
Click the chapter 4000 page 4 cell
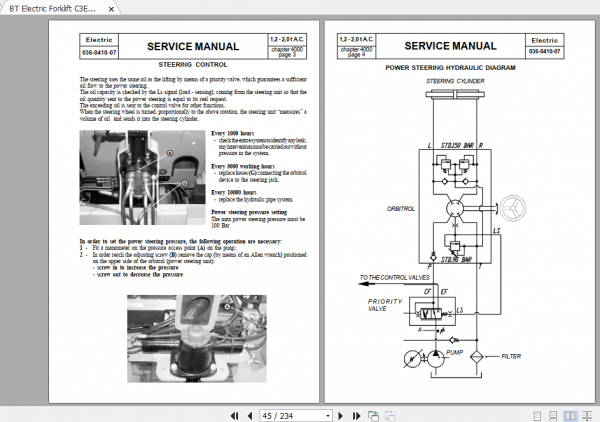[356, 52]
